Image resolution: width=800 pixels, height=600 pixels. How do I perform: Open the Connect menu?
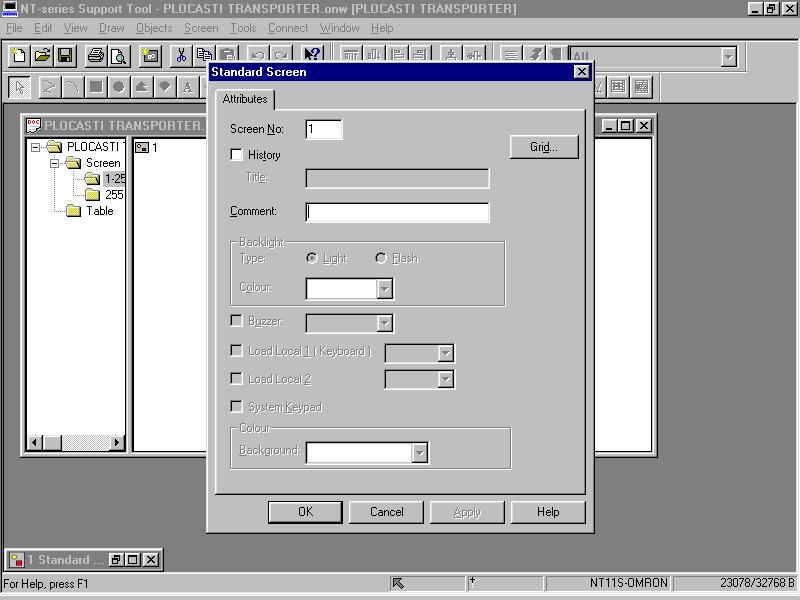click(288, 28)
